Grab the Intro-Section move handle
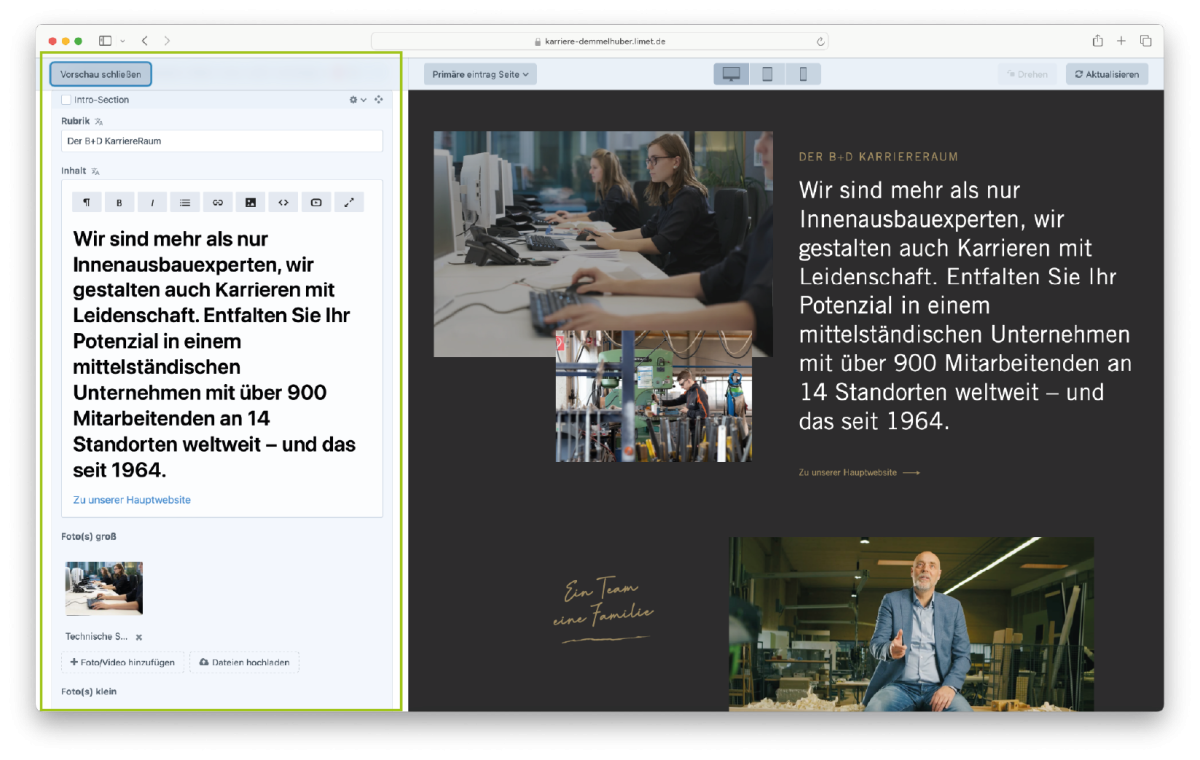This screenshot has height=760, width=1200. tap(379, 100)
